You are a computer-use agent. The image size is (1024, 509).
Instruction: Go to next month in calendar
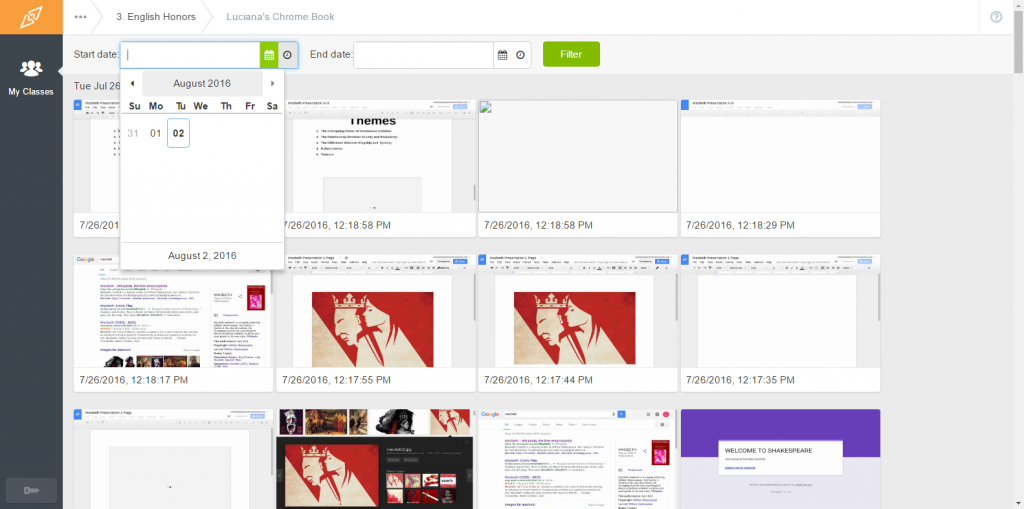(x=272, y=84)
